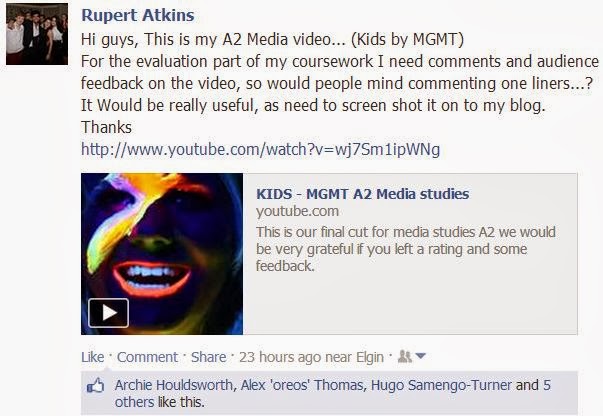Like the post using the Like link
This screenshot has height=416, width=603.
click(93, 357)
